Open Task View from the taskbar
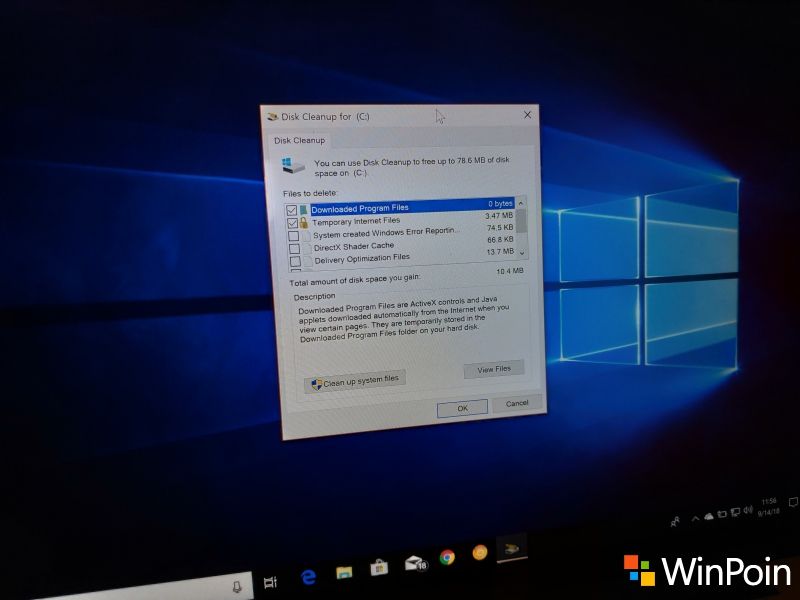 click(x=270, y=582)
